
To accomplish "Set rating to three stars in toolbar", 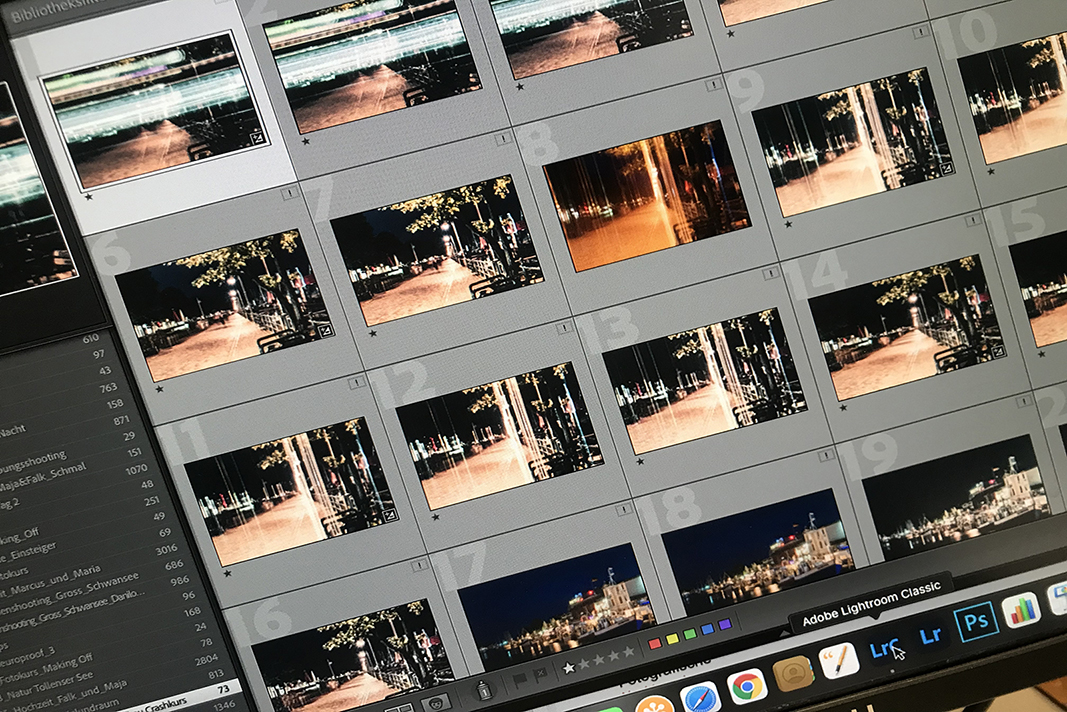I will [599, 660].
